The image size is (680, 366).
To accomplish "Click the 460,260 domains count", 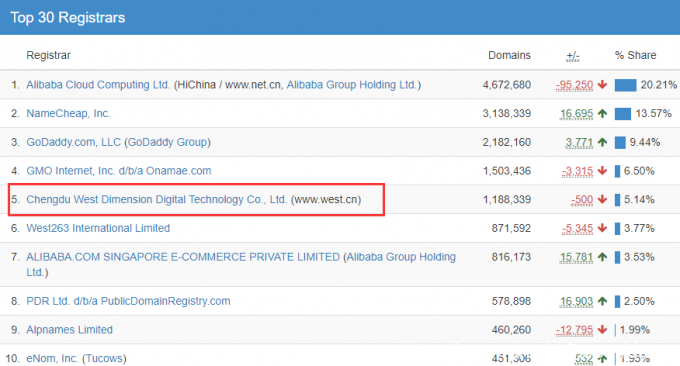I will (x=511, y=330).
